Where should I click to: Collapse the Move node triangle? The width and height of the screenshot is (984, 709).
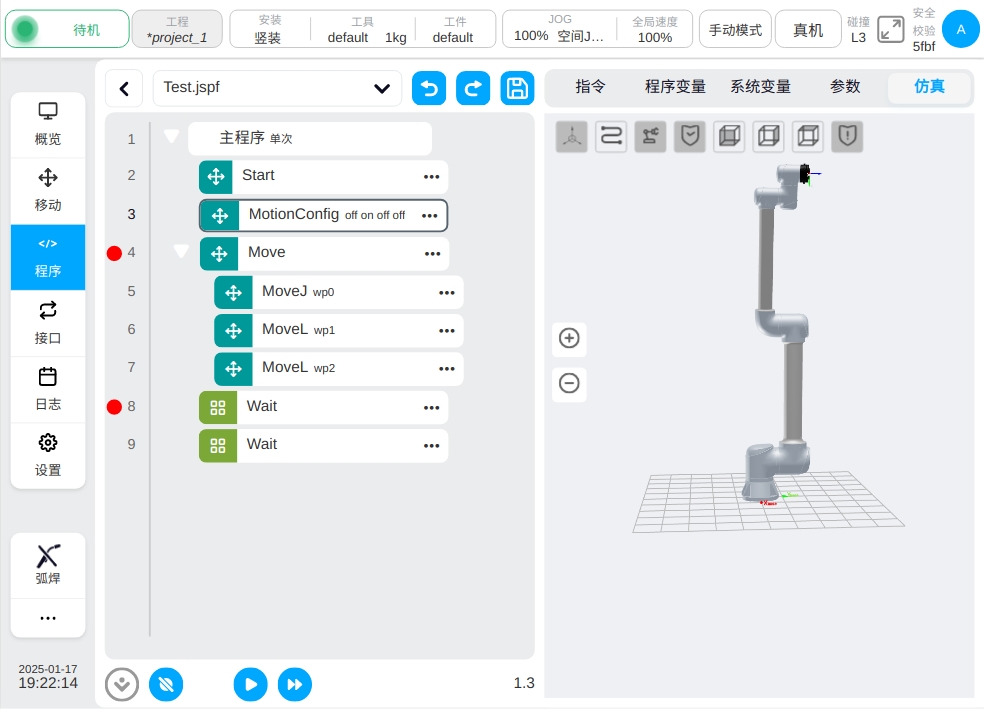tap(181, 252)
